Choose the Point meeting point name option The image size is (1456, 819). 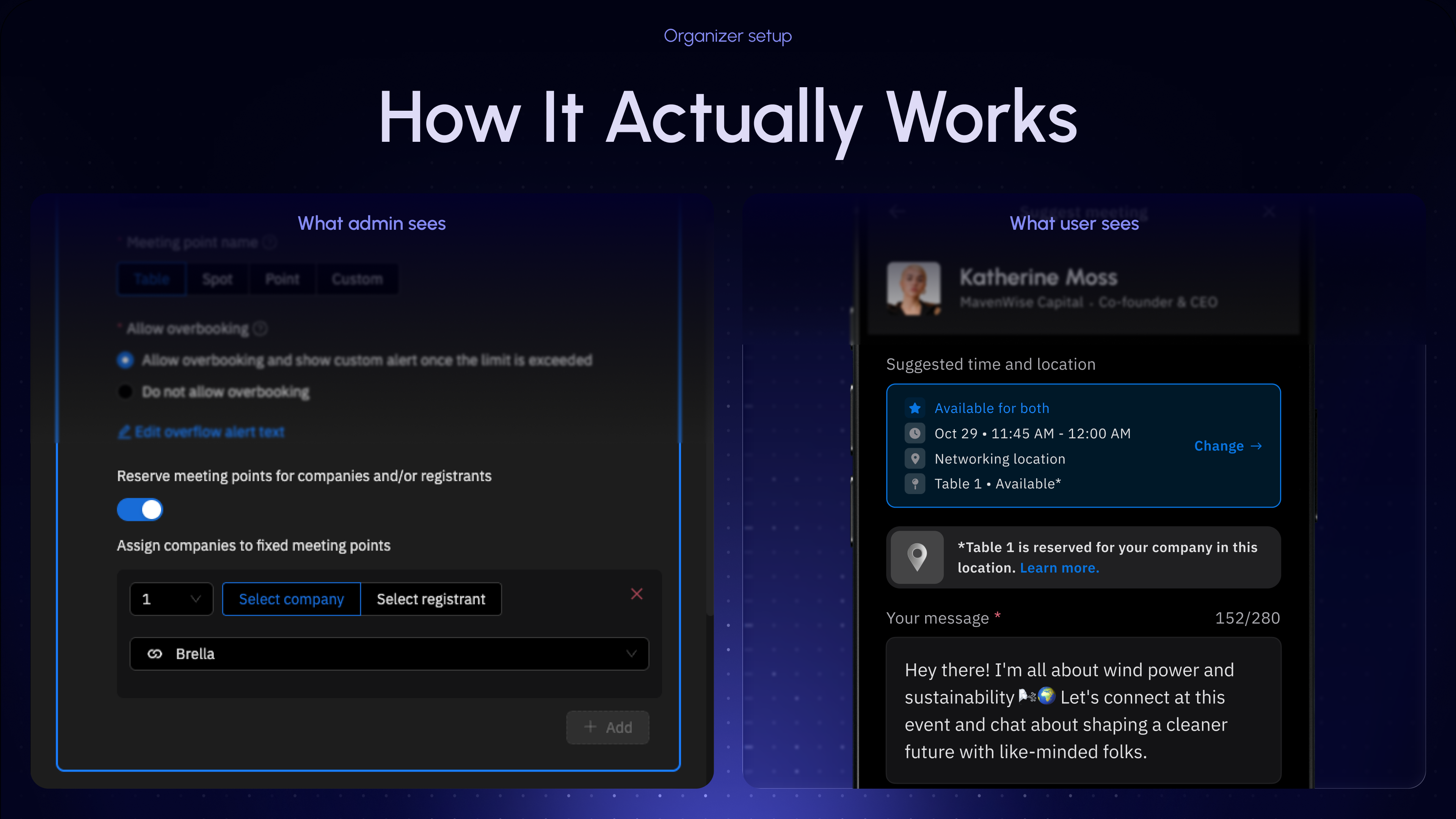(282, 279)
